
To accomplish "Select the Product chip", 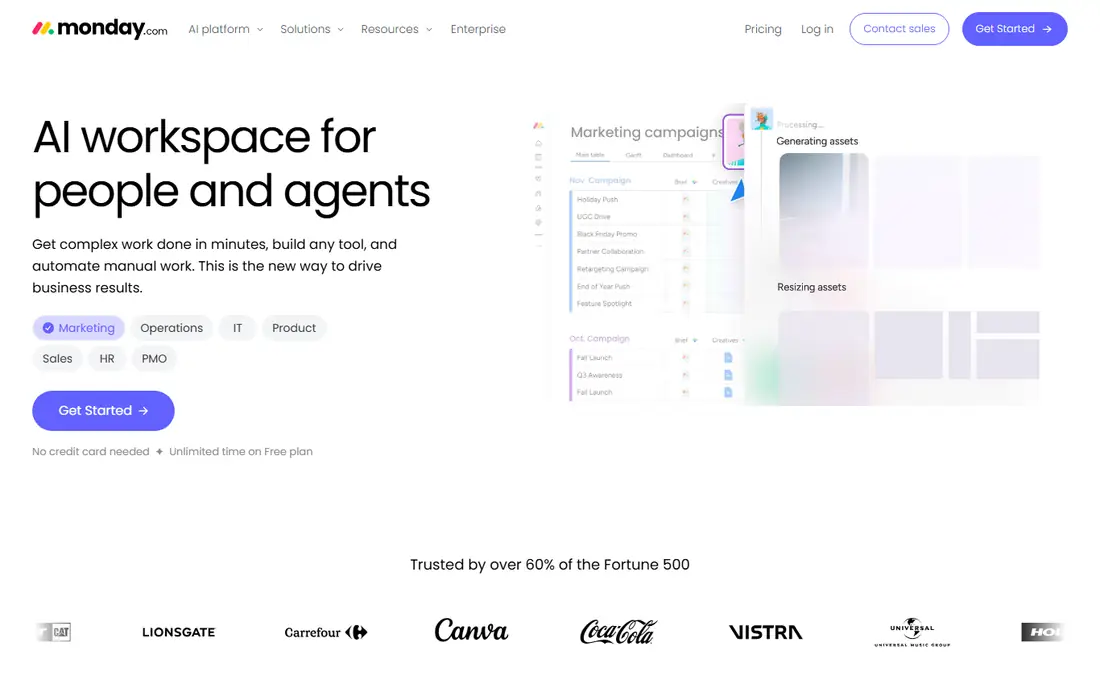I will (293, 328).
